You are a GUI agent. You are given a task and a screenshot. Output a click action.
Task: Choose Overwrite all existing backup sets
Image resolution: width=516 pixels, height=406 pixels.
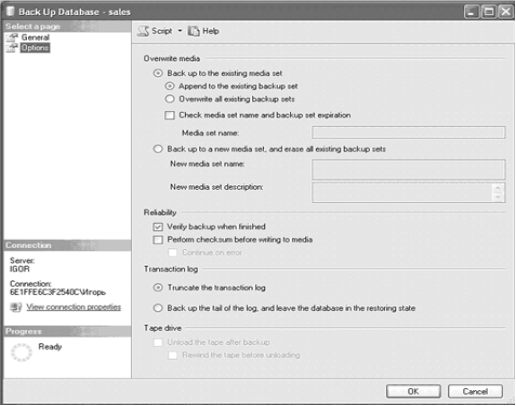pos(170,99)
